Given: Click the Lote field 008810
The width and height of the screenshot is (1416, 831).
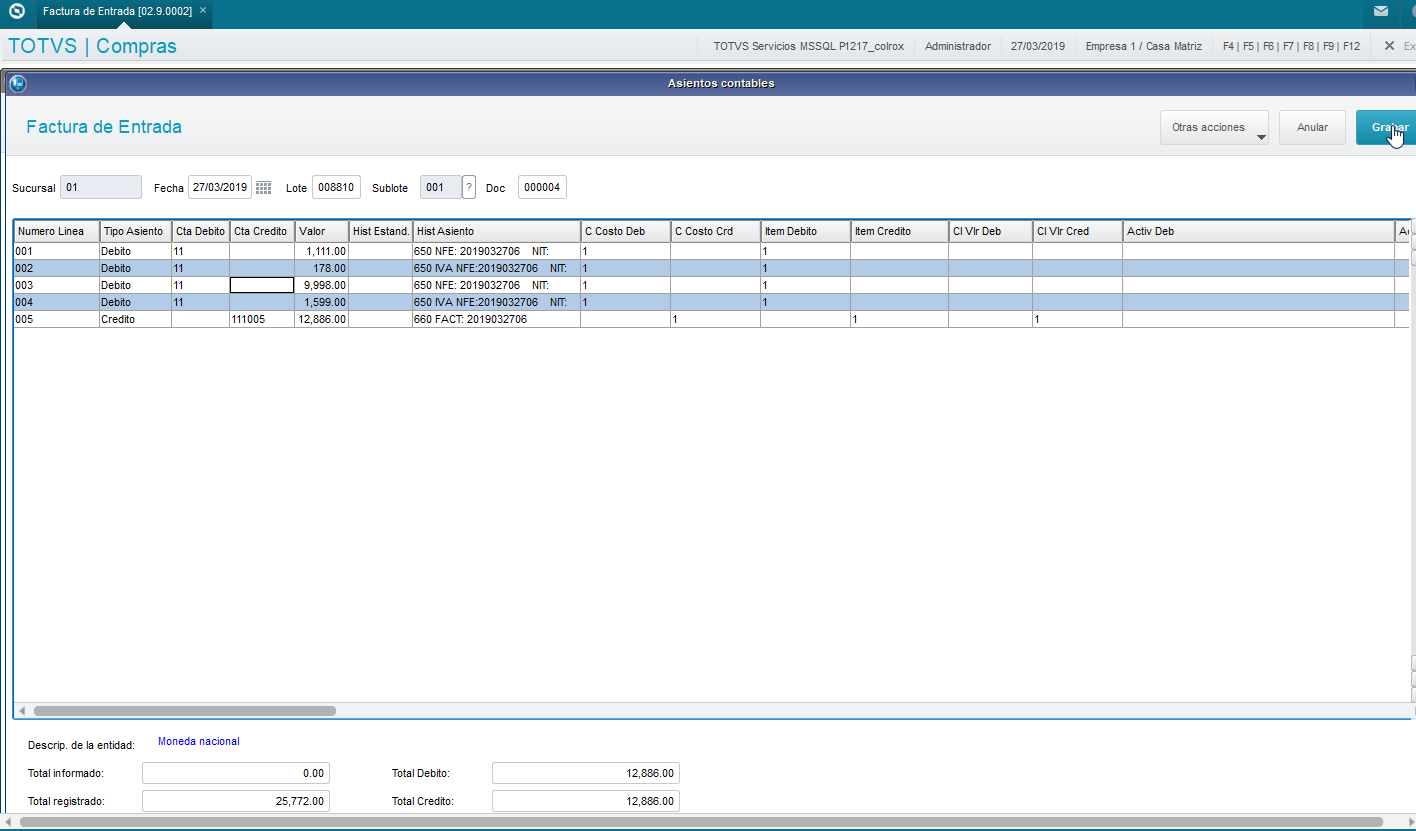Looking at the screenshot, I should (336, 187).
